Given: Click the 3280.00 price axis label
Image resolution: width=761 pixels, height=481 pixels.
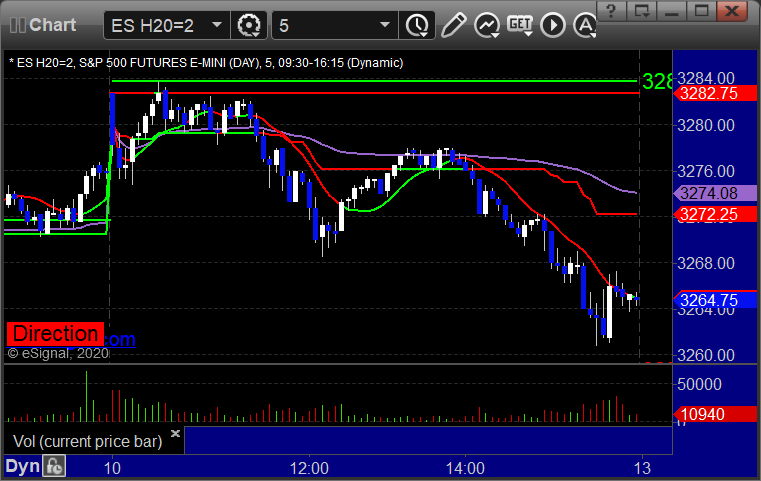Looking at the screenshot, I should 706,125.
